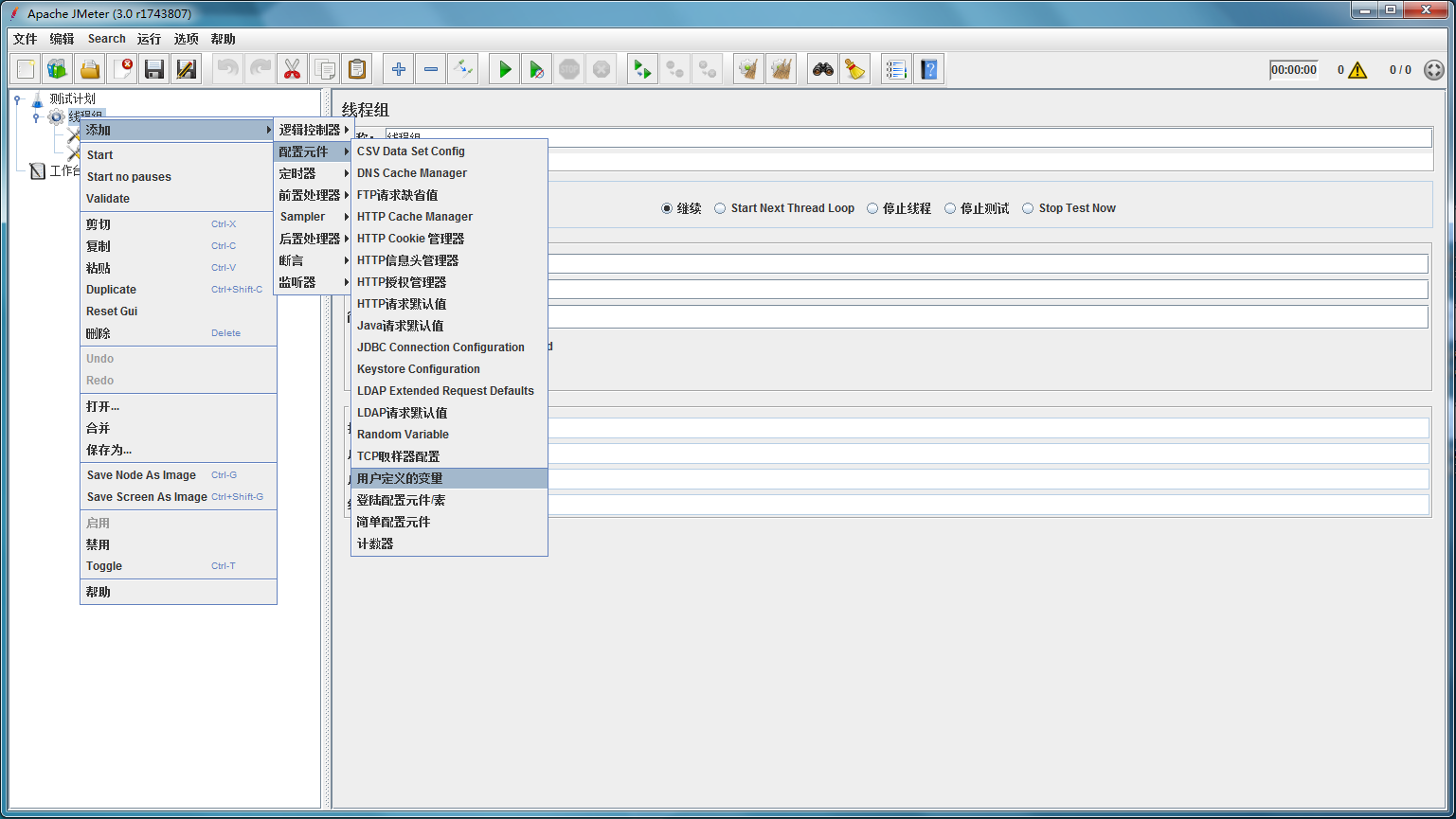Click the Remote Start All icon
The width and height of the screenshot is (1456, 819).
click(643, 69)
